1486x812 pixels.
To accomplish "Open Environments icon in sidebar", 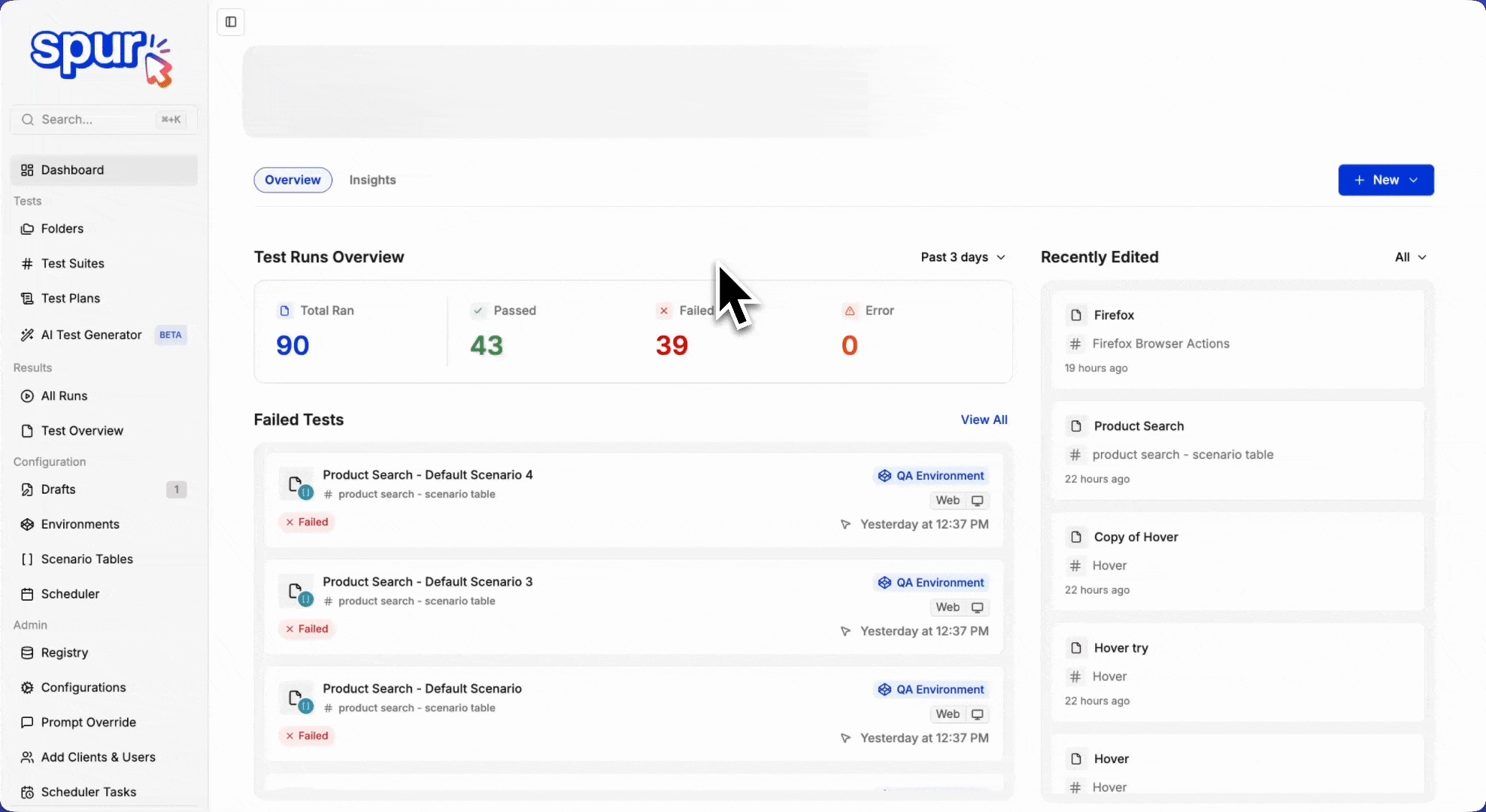I will click(27, 525).
